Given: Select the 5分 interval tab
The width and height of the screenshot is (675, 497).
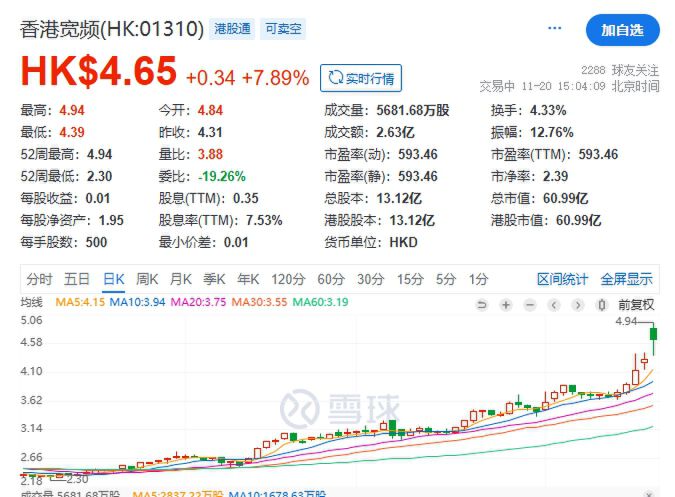Looking at the screenshot, I should click(446, 279).
